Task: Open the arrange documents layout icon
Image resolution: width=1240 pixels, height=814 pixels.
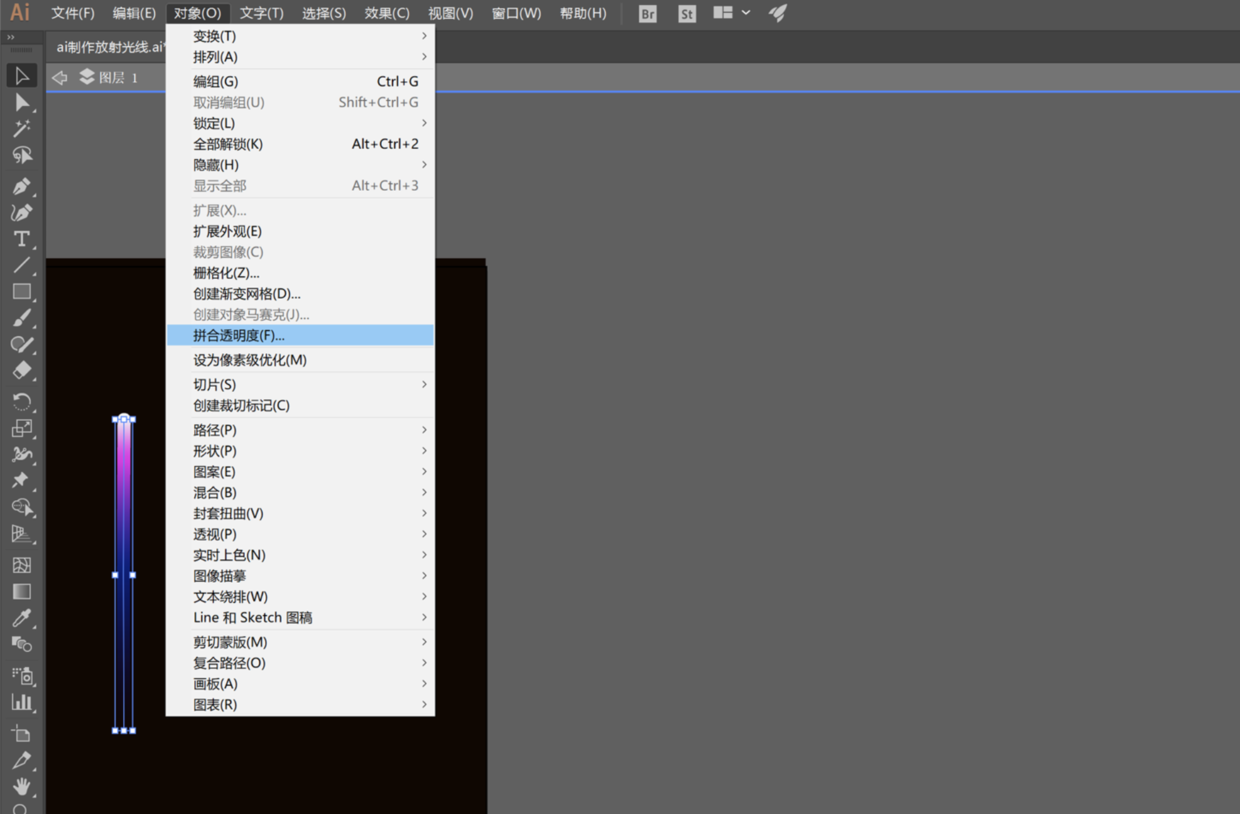Action: pyautogui.click(x=723, y=13)
